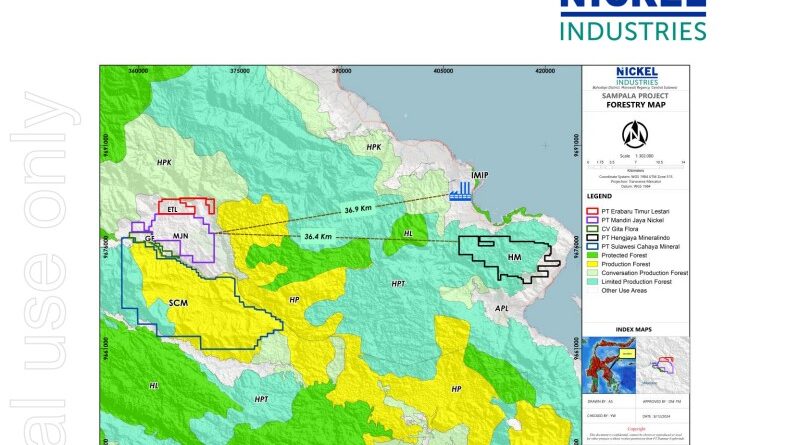This screenshot has width=791, height=445.
Task: Click the large Nickel Industries logo in the page header
Action: pyautogui.click(x=633, y=20)
